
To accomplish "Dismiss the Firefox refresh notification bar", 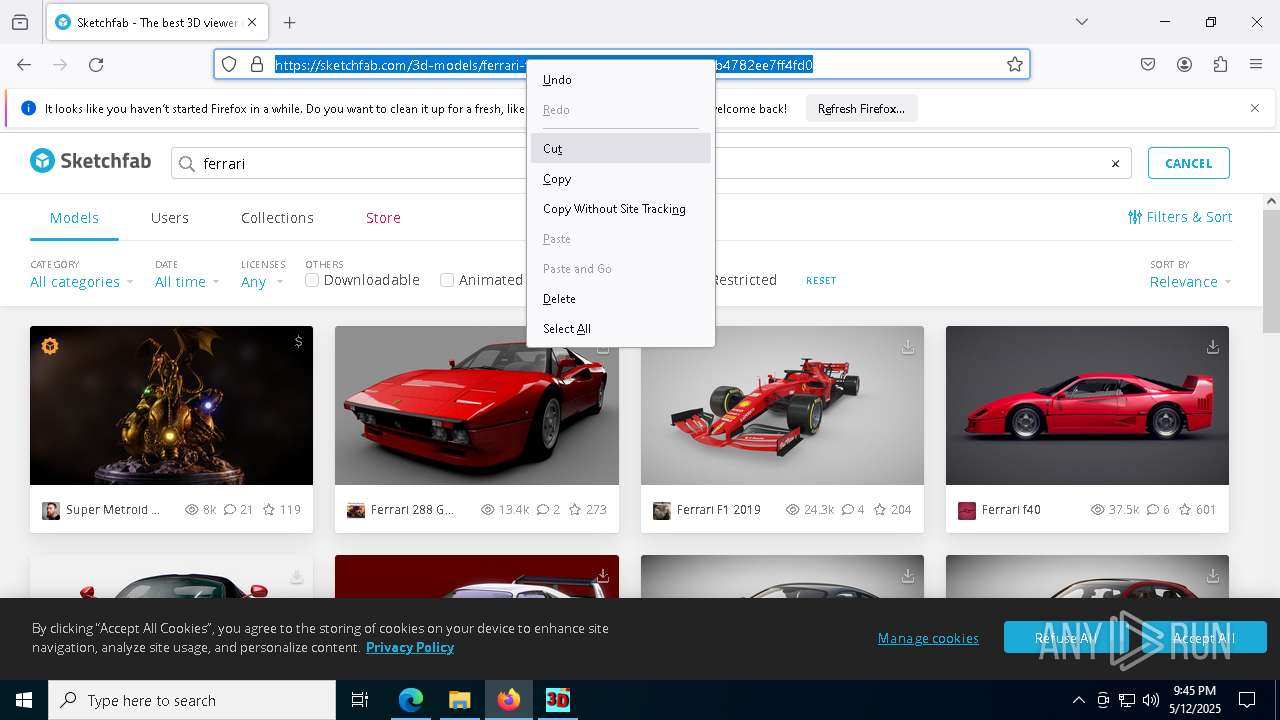I will [1255, 108].
